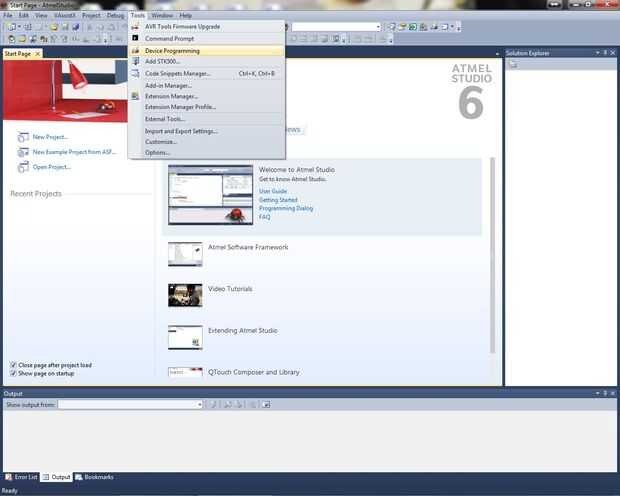Click the word wrap icon in Output toolbar
This screenshot has width=620, height=496.
coord(267,404)
